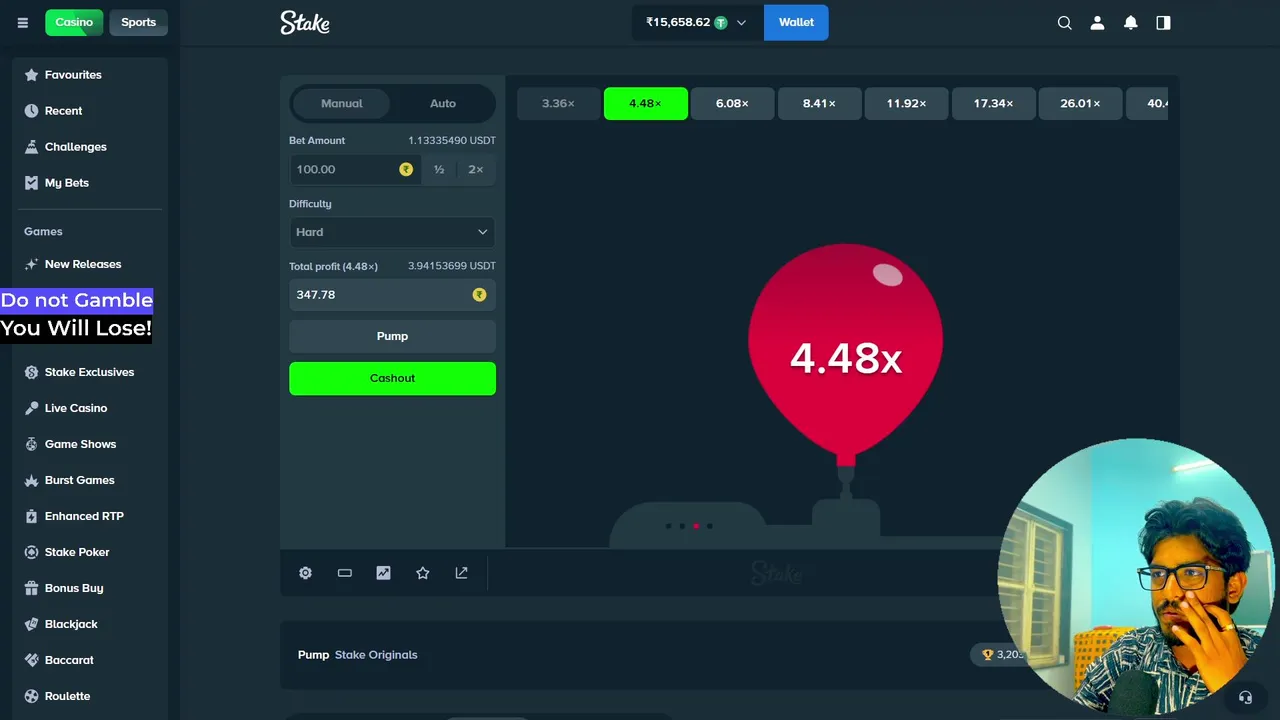The width and height of the screenshot is (1280, 720).
Task: Click the Bet Amount input field
Action: pos(355,169)
